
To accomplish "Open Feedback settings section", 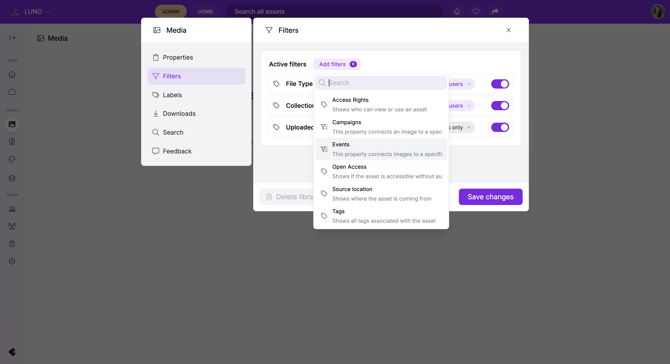I will click(x=196, y=151).
